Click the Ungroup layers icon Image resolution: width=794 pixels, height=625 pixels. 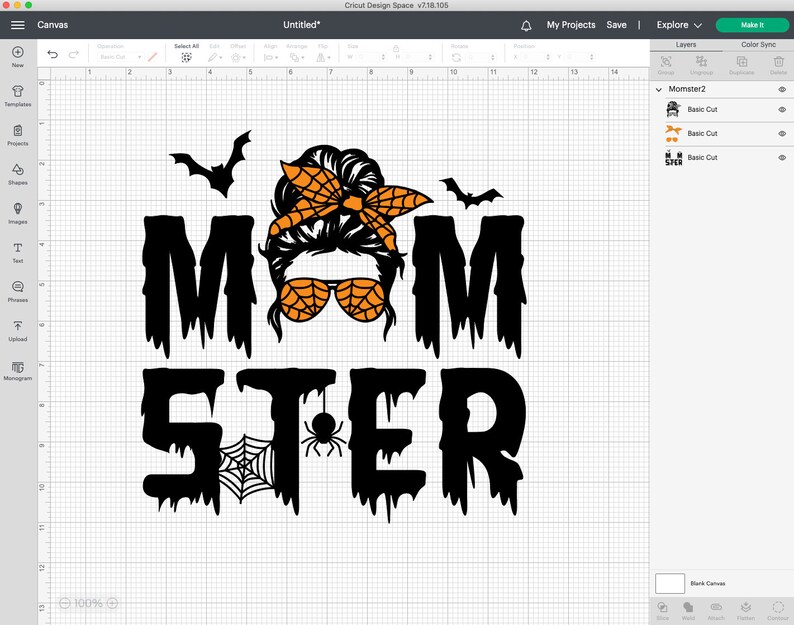(701, 62)
